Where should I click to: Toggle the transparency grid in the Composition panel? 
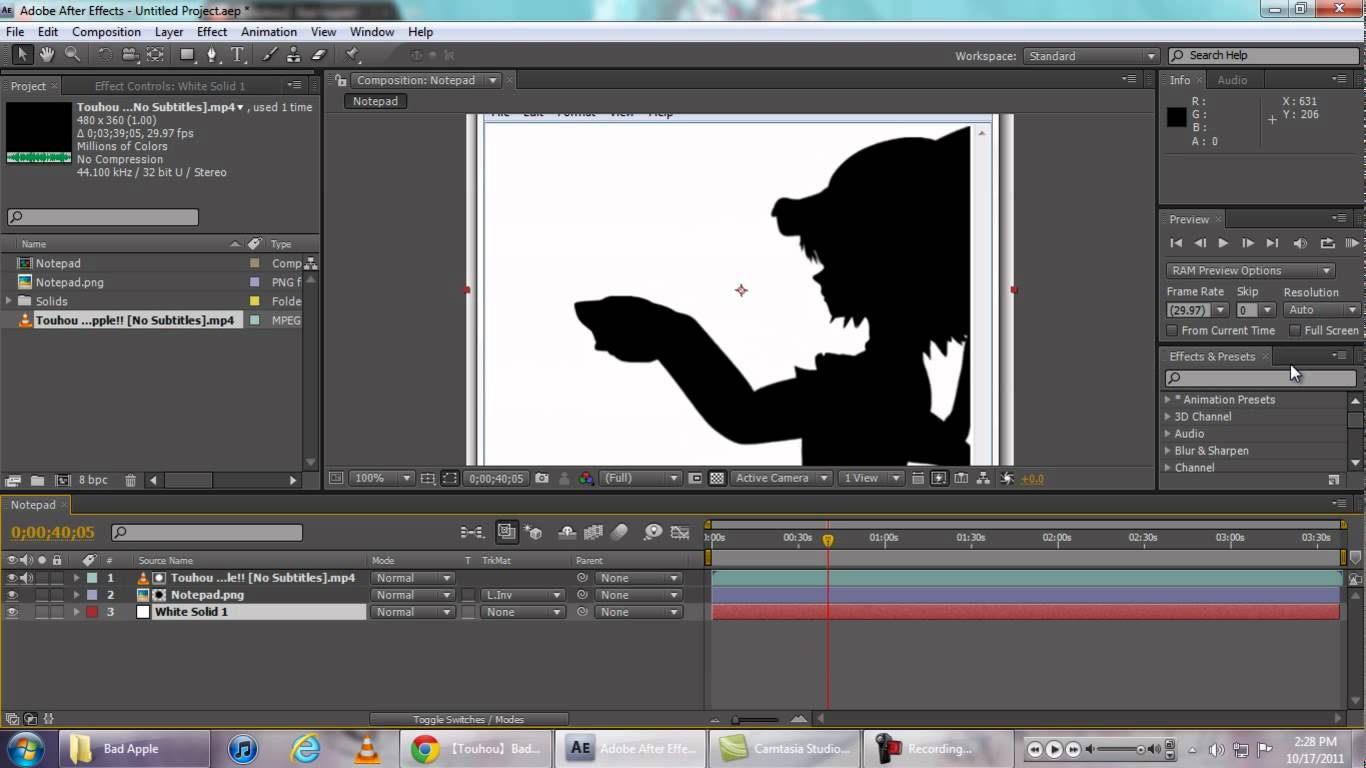(715, 478)
